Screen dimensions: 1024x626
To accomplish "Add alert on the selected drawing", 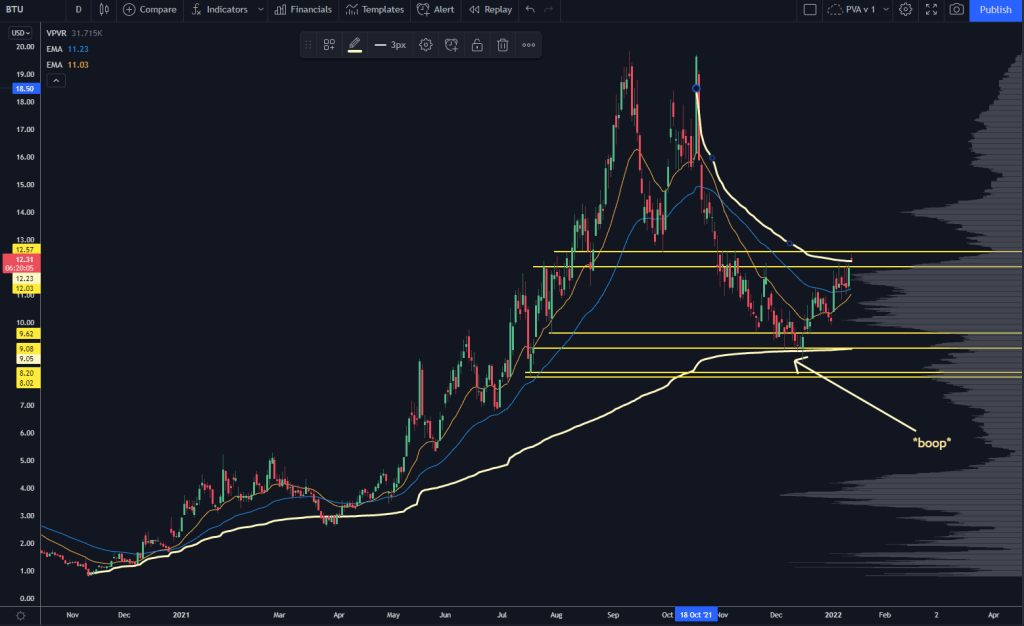I will [x=451, y=45].
